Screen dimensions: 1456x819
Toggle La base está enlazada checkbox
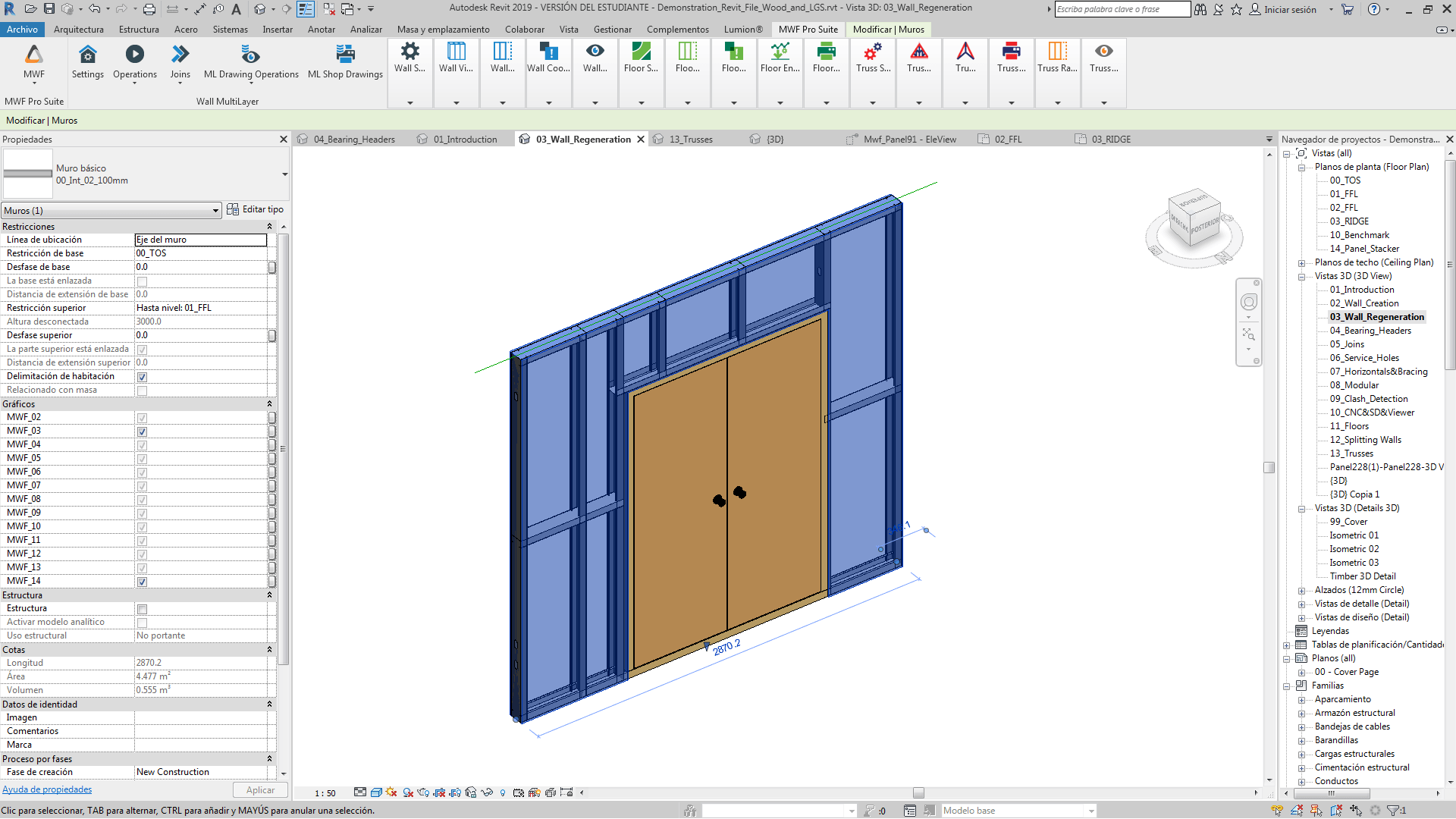coord(142,281)
